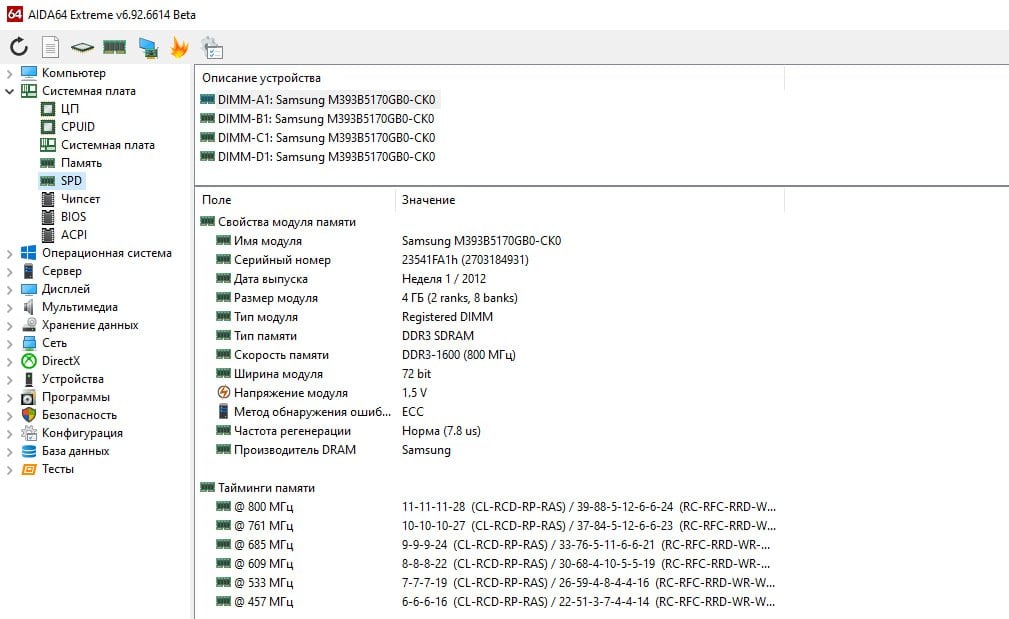Launch the flame stability test icon

click(x=180, y=47)
